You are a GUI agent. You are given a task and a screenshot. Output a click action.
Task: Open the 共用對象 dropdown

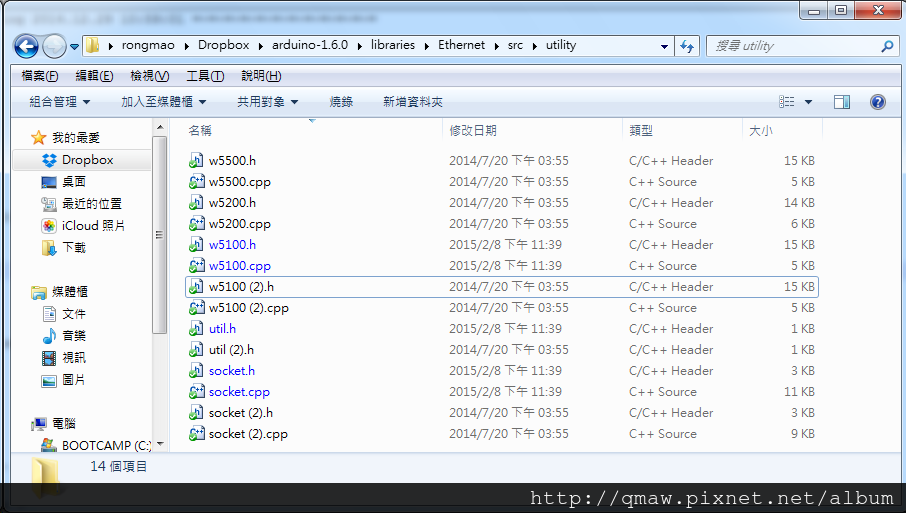pyautogui.click(x=268, y=102)
